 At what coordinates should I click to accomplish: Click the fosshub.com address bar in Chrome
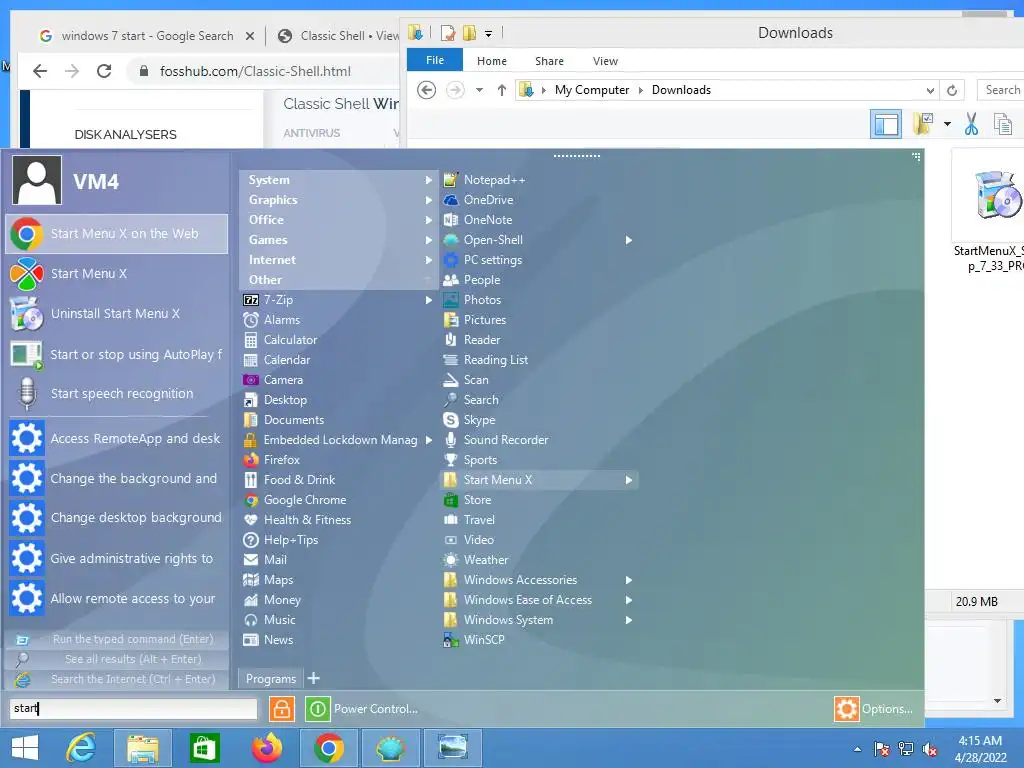coord(255,71)
